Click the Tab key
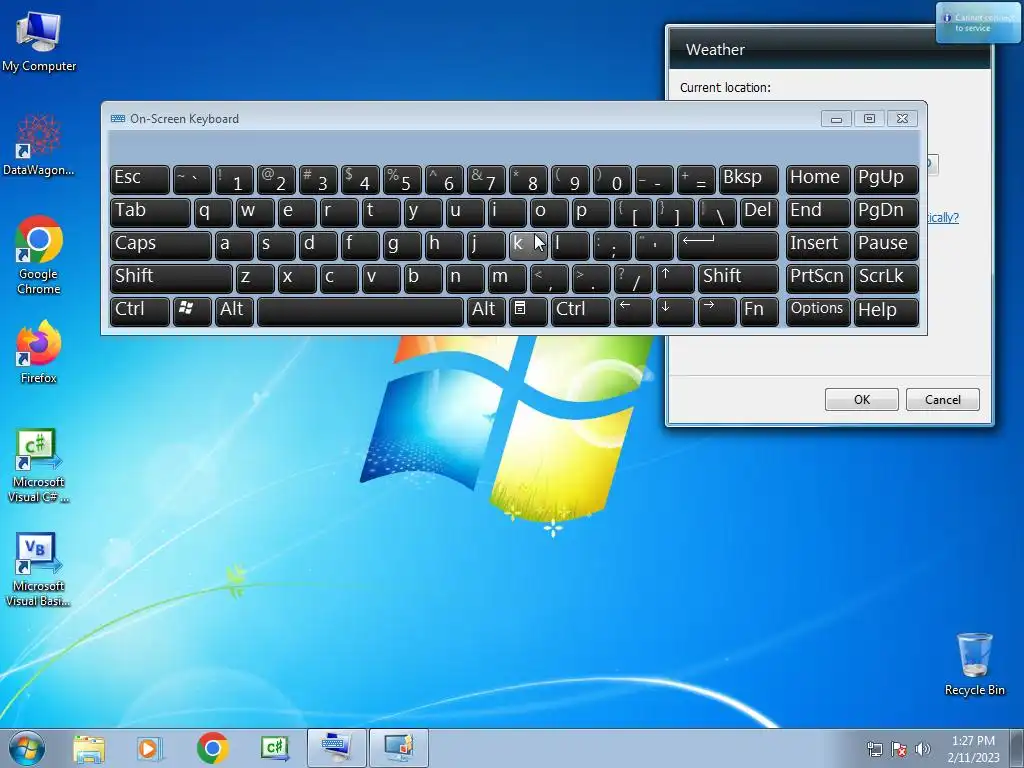The height and width of the screenshot is (768, 1024). 150,212
